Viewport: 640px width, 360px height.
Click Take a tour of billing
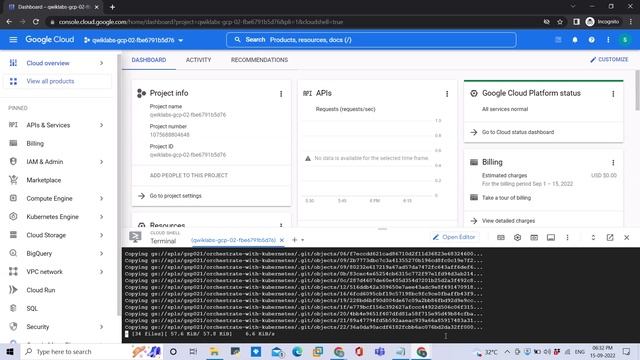click(x=506, y=198)
